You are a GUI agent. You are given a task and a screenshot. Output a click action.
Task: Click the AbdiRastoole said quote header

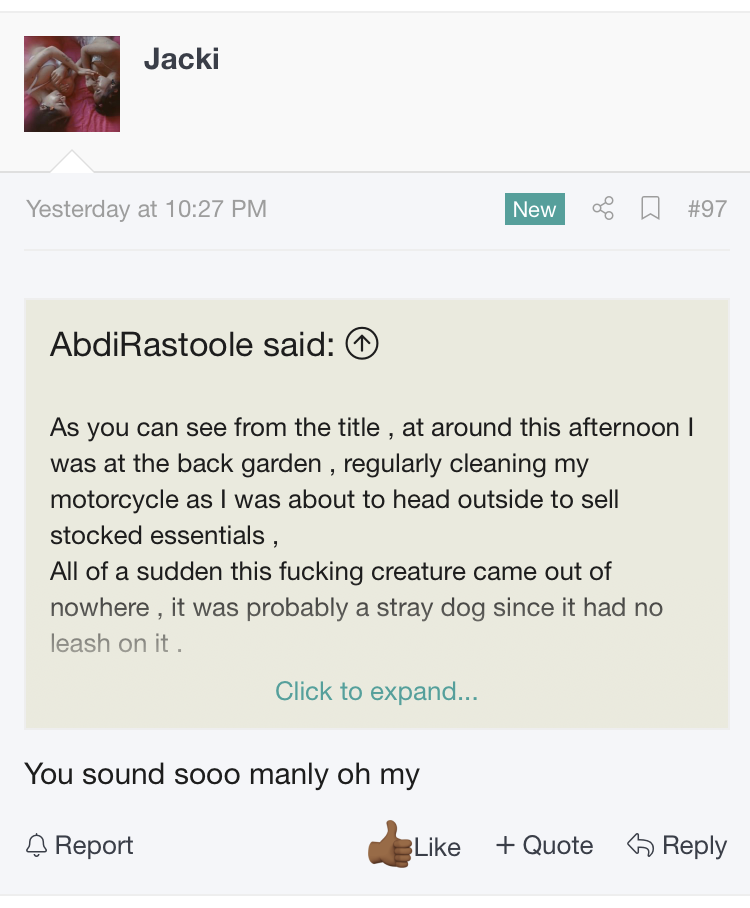point(192,345)
